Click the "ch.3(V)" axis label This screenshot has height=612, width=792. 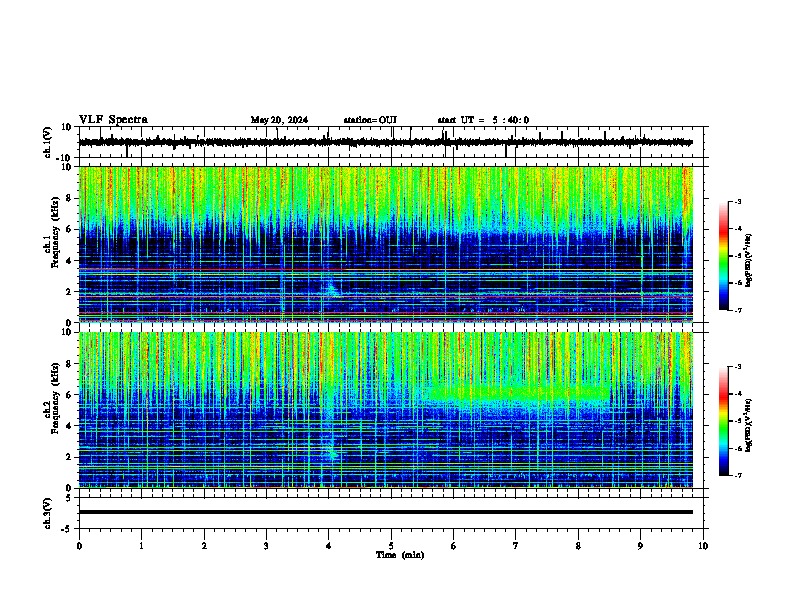[x=47, y=513]
